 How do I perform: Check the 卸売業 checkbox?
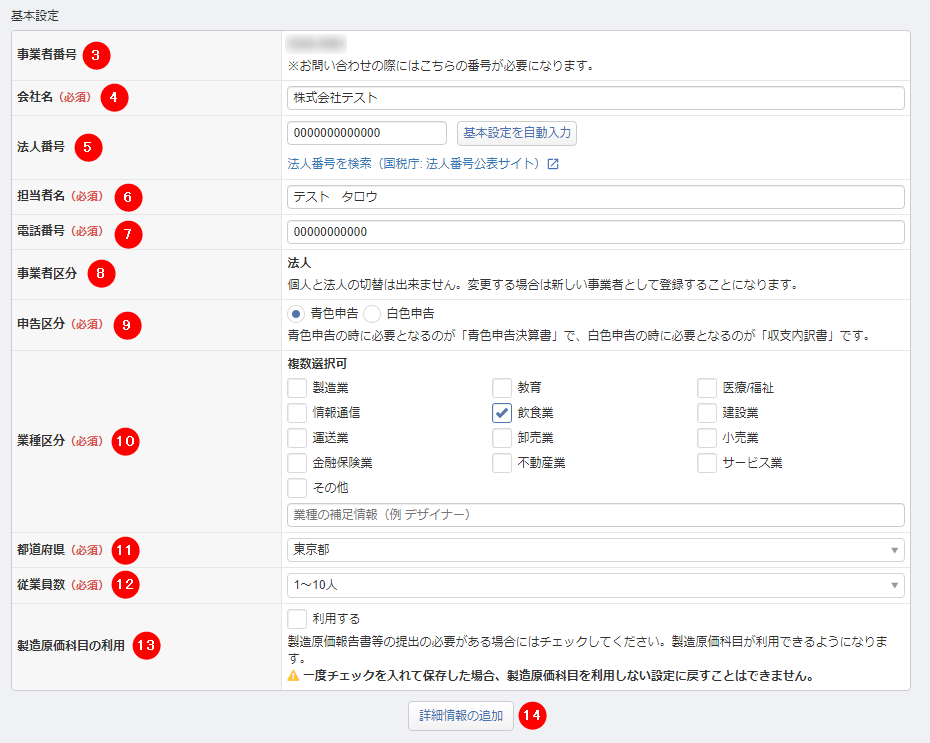coord(502,438)
